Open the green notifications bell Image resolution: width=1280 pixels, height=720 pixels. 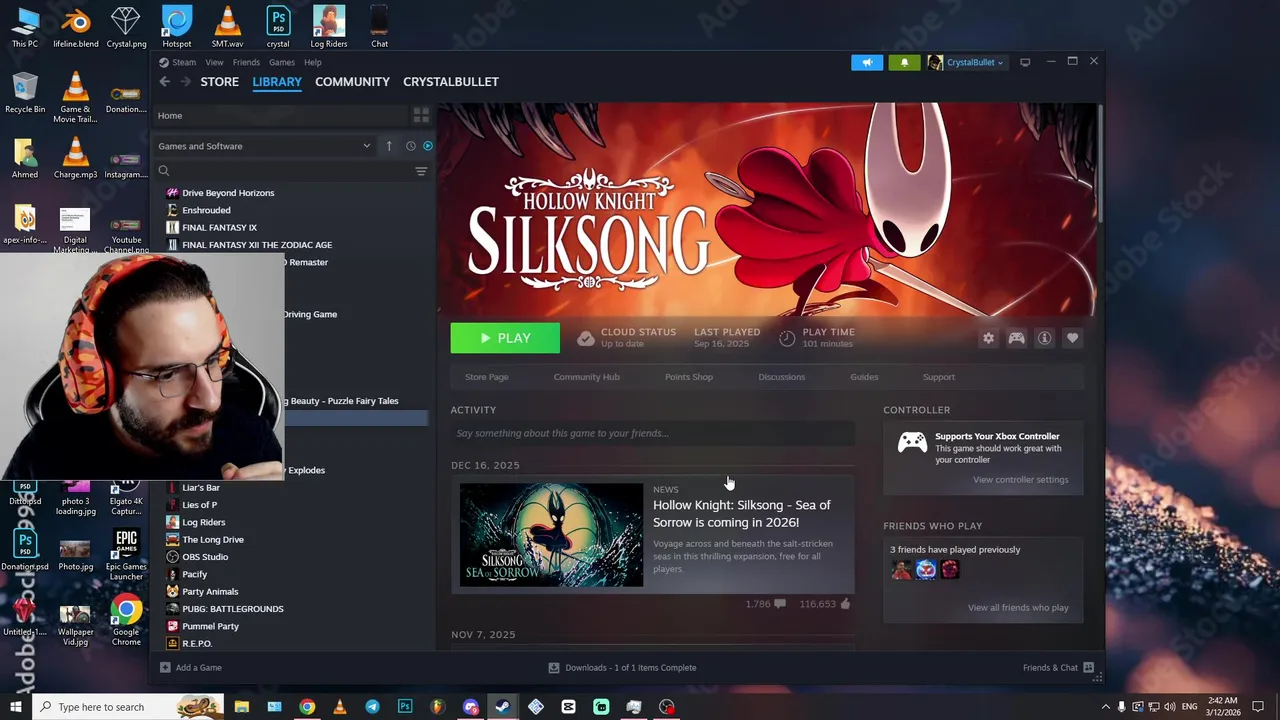[x=904, y=62]
